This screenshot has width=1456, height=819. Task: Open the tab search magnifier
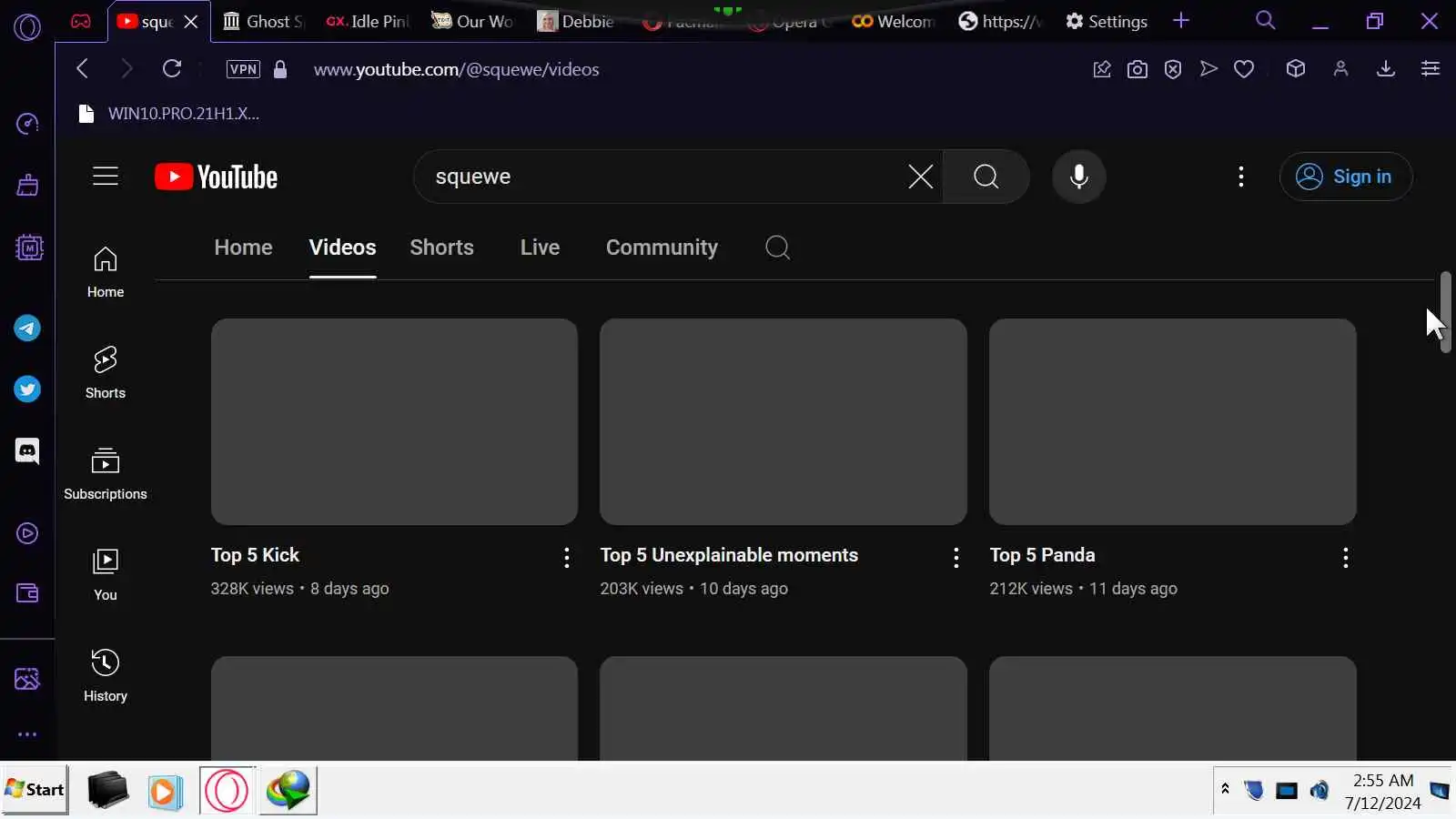1265,20
